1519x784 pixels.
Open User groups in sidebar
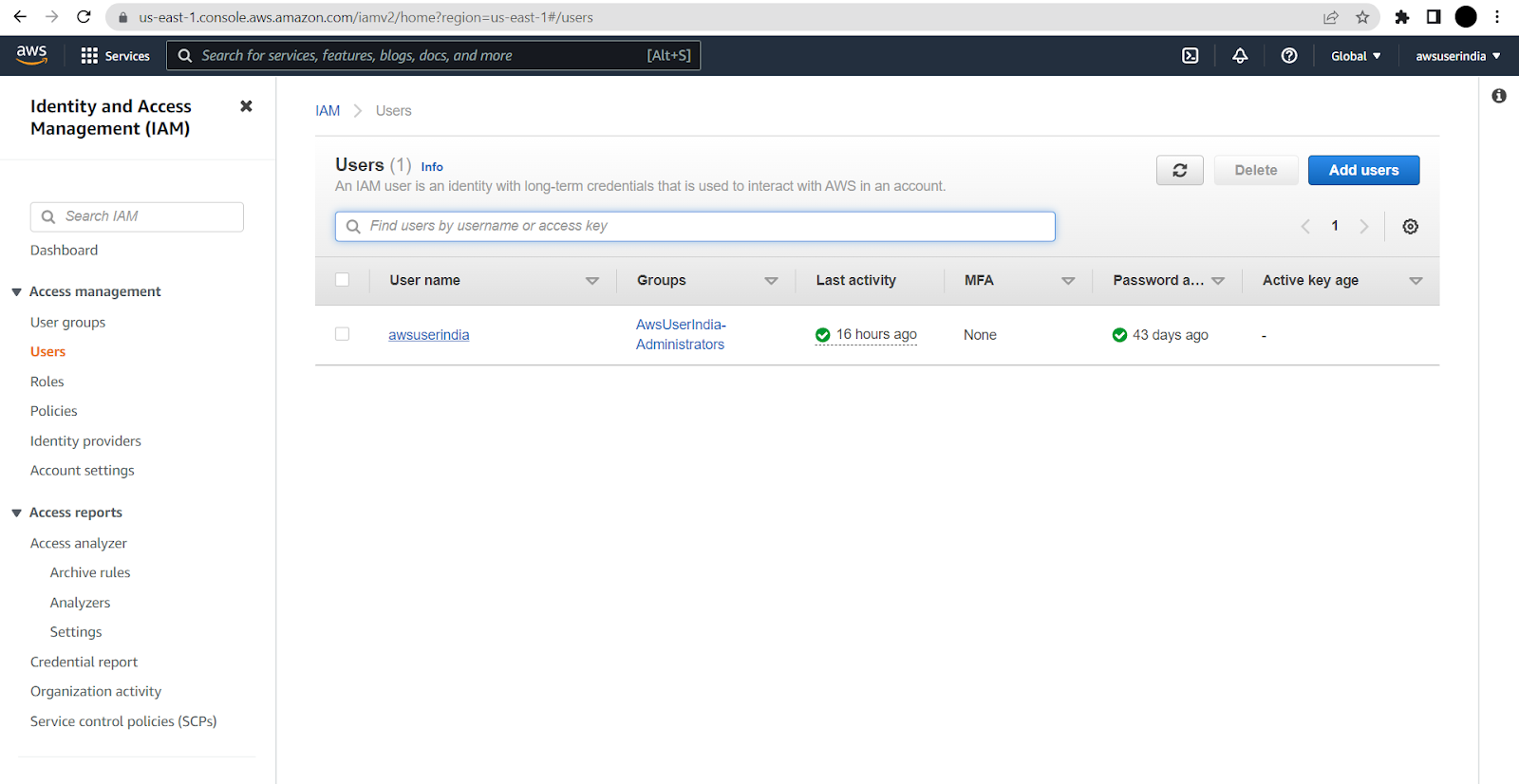67,323
